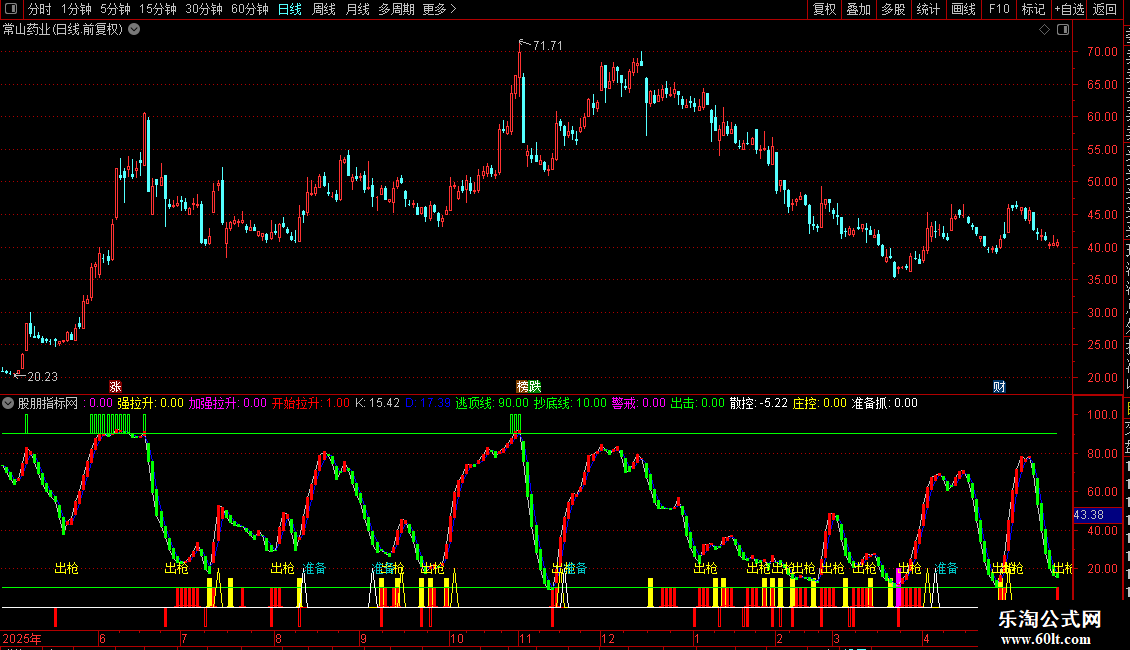Add stock via +自选 button
The width and height of the screenshot is (1130, 650).
pos(1069,9)
